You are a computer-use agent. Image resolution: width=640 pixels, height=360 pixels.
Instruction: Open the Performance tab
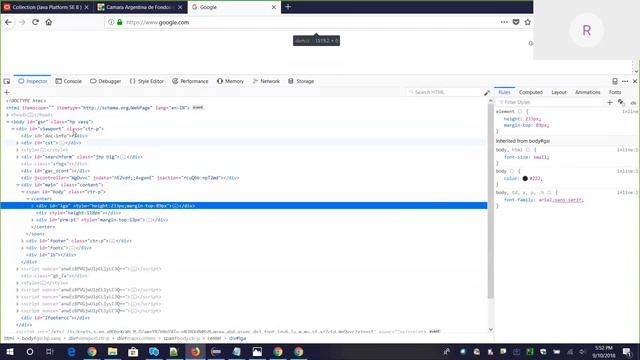[190, 81]
